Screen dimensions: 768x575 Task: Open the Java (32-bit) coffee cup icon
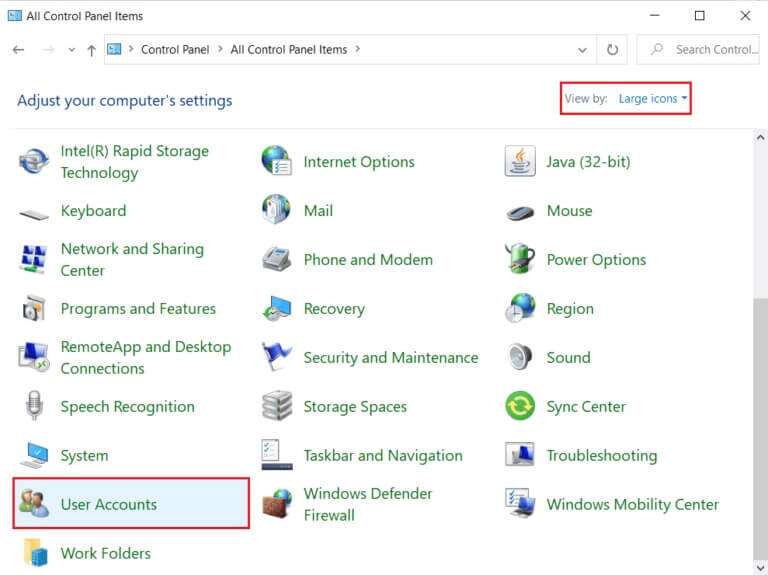[x=520, y=161]
